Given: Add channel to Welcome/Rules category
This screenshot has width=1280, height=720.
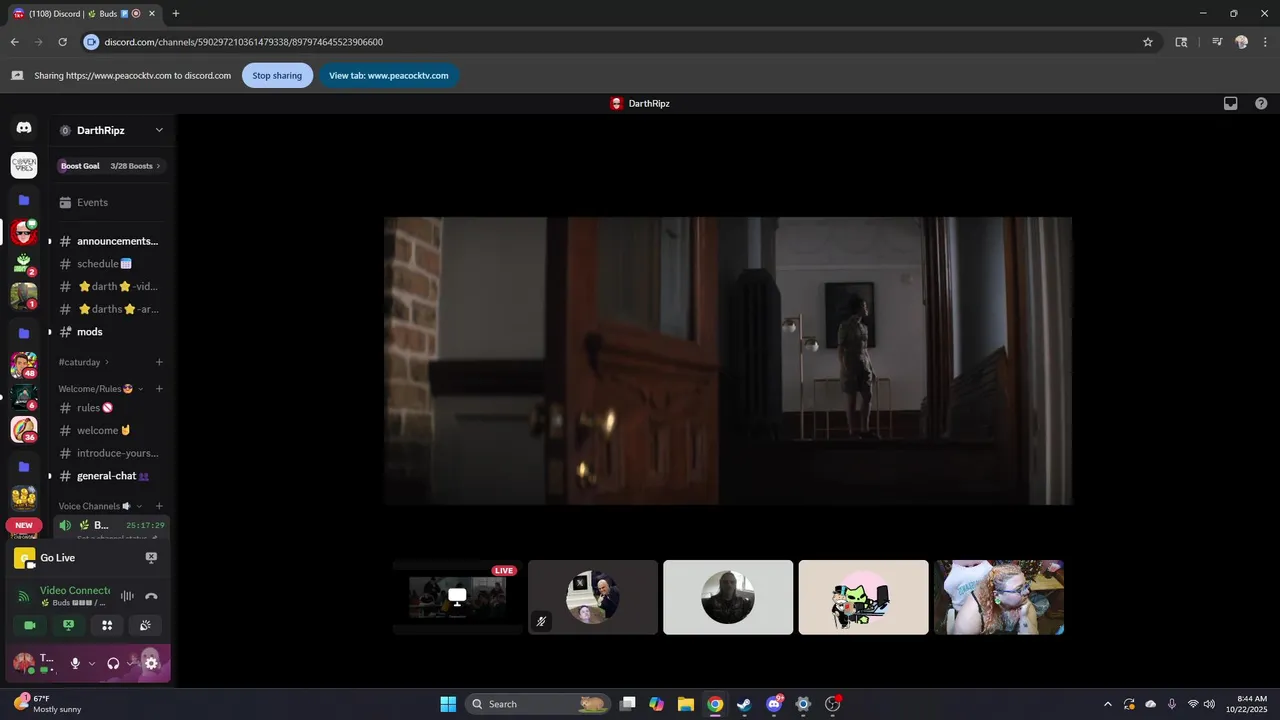Looking at the screenshot, I should pyautogui.click(x=159, y=389).
